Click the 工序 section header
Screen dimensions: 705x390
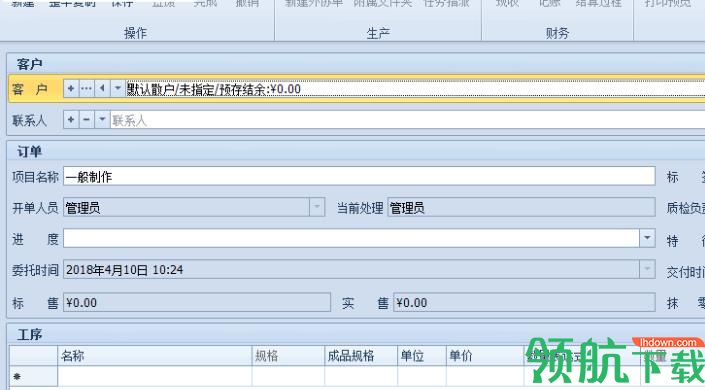coord(30,334)
